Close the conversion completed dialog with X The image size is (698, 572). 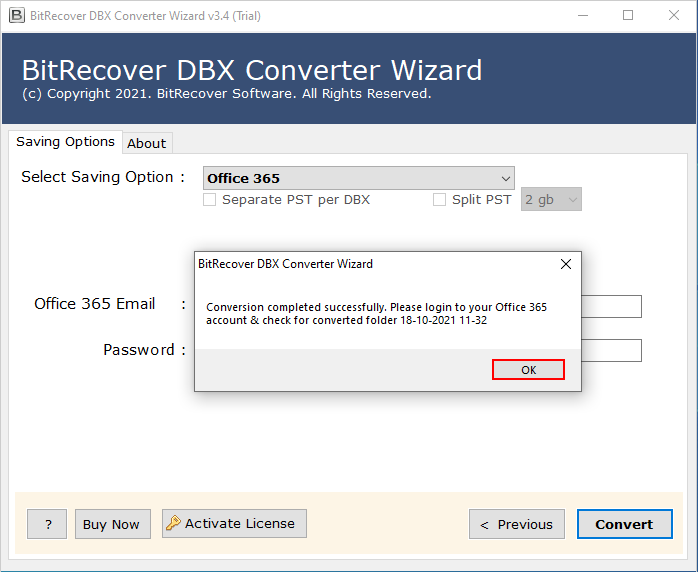pyautogui.click(x=566, y=264)
